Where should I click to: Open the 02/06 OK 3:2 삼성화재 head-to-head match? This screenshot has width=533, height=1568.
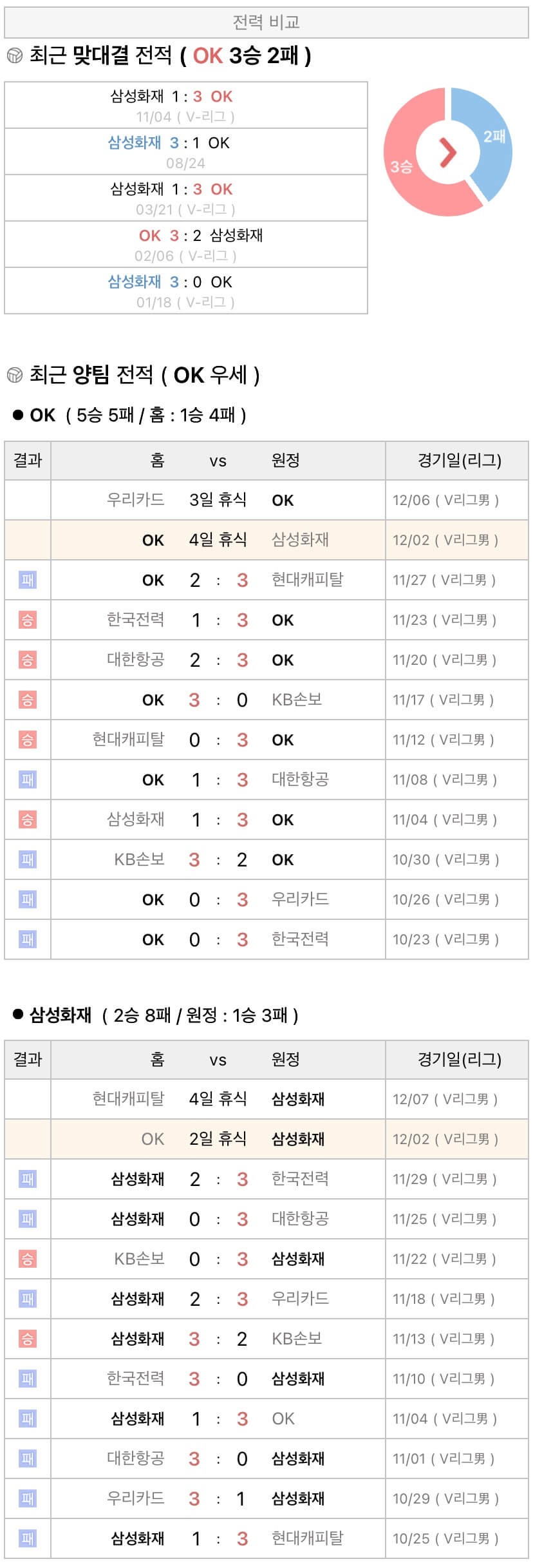coord(185,245)
